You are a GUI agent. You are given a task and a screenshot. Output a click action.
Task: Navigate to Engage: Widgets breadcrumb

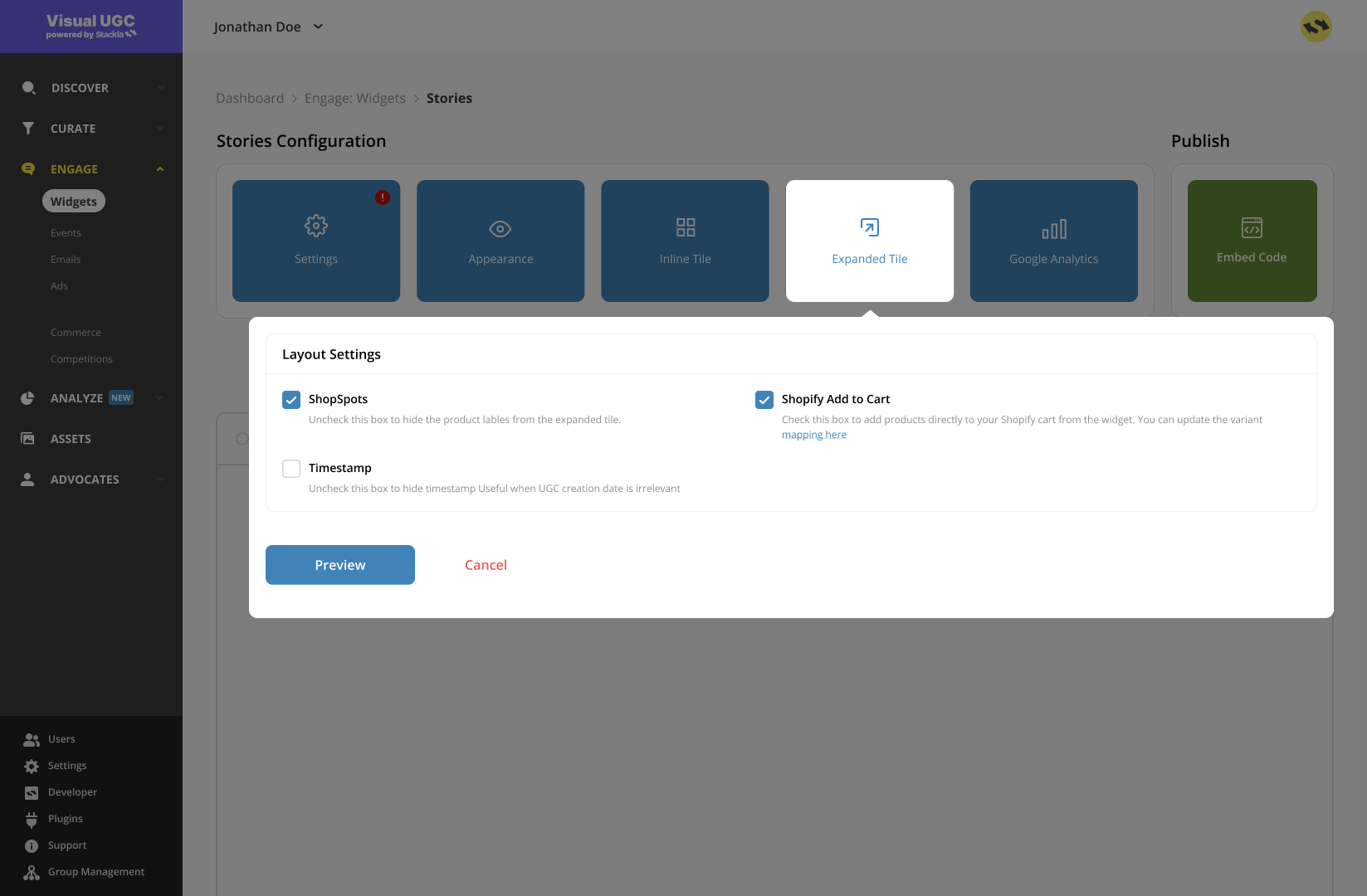[354, 98]
